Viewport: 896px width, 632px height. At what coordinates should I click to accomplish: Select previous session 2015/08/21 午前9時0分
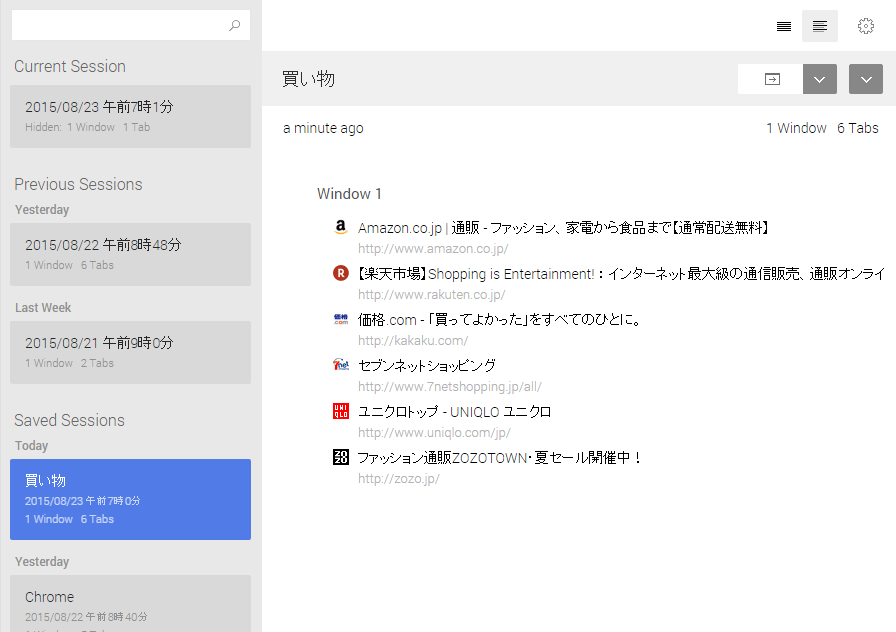130,353
